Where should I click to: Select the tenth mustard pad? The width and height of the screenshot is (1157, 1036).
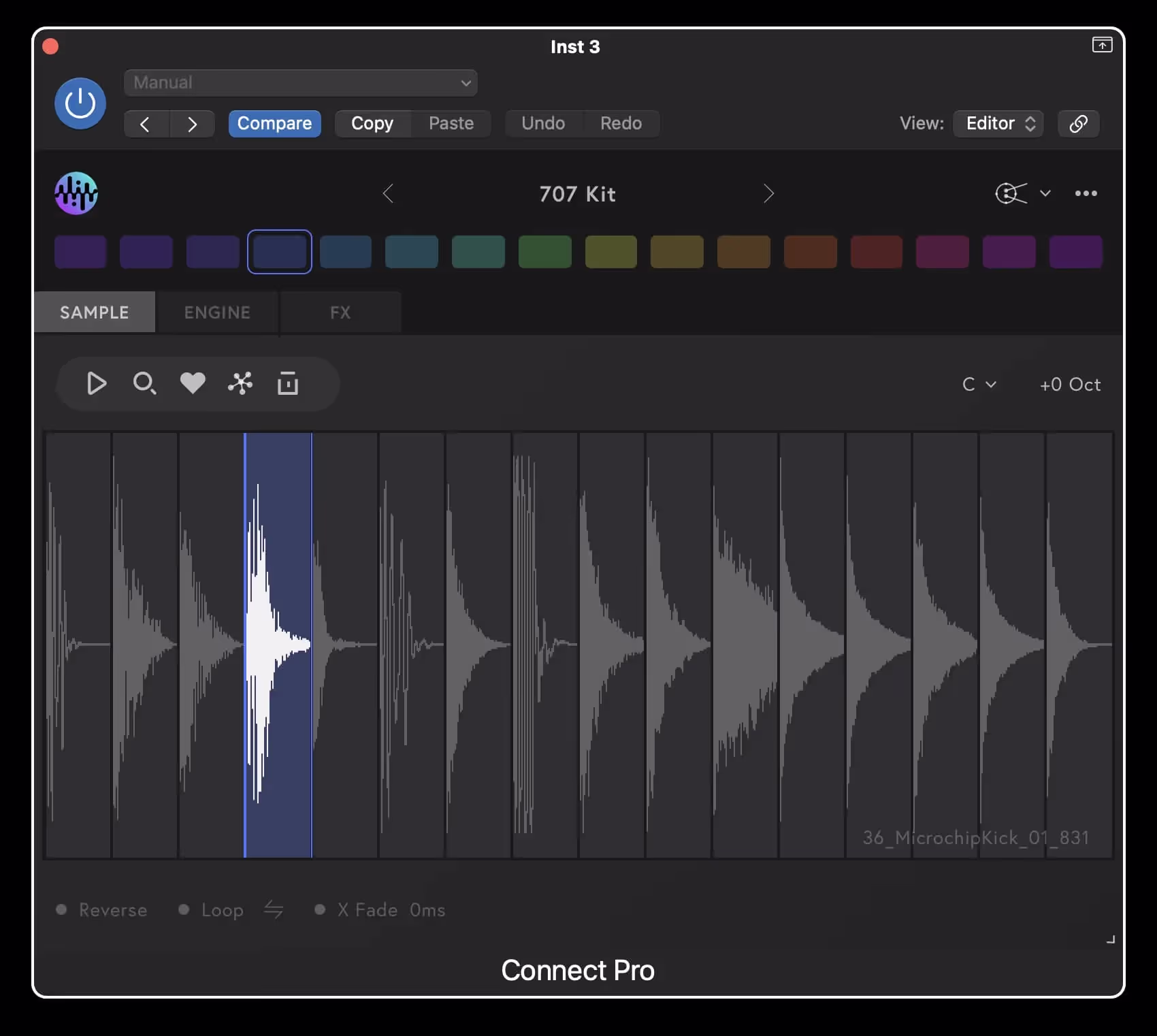pos(677,252)
